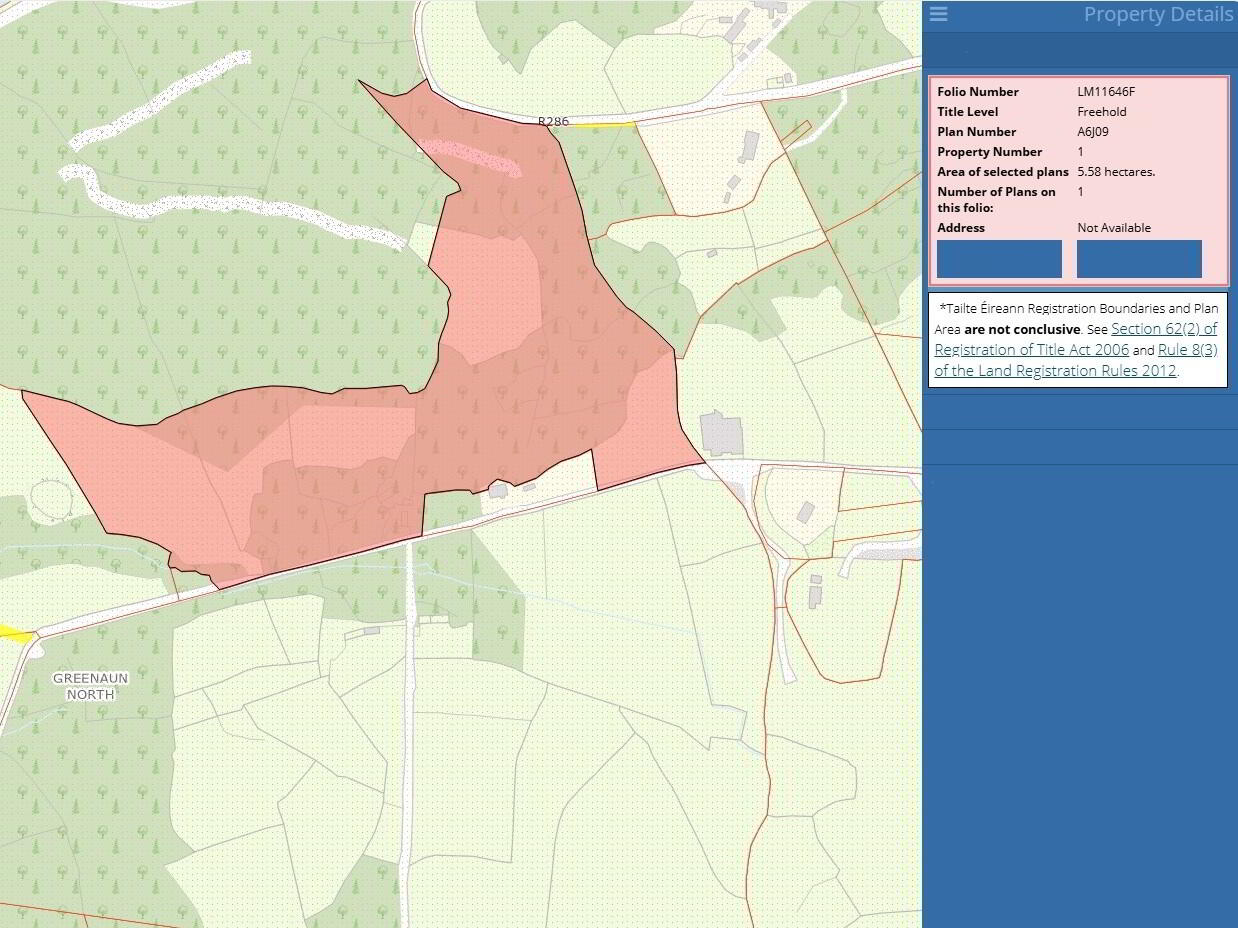Click the large grey building east of the parcel
This screenshot has width=1238, height=928.
coord(721,433)
